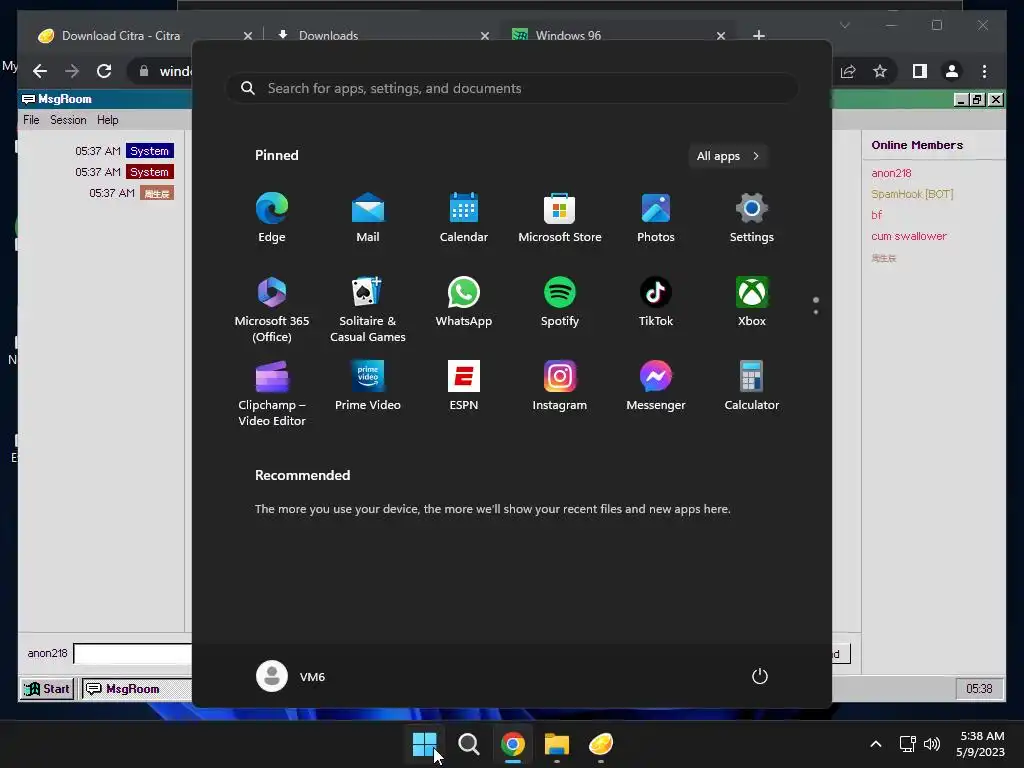This screenshot has width=1024, height=768.
Task: Select member bf in Online Members
Action: coord(876,215)
